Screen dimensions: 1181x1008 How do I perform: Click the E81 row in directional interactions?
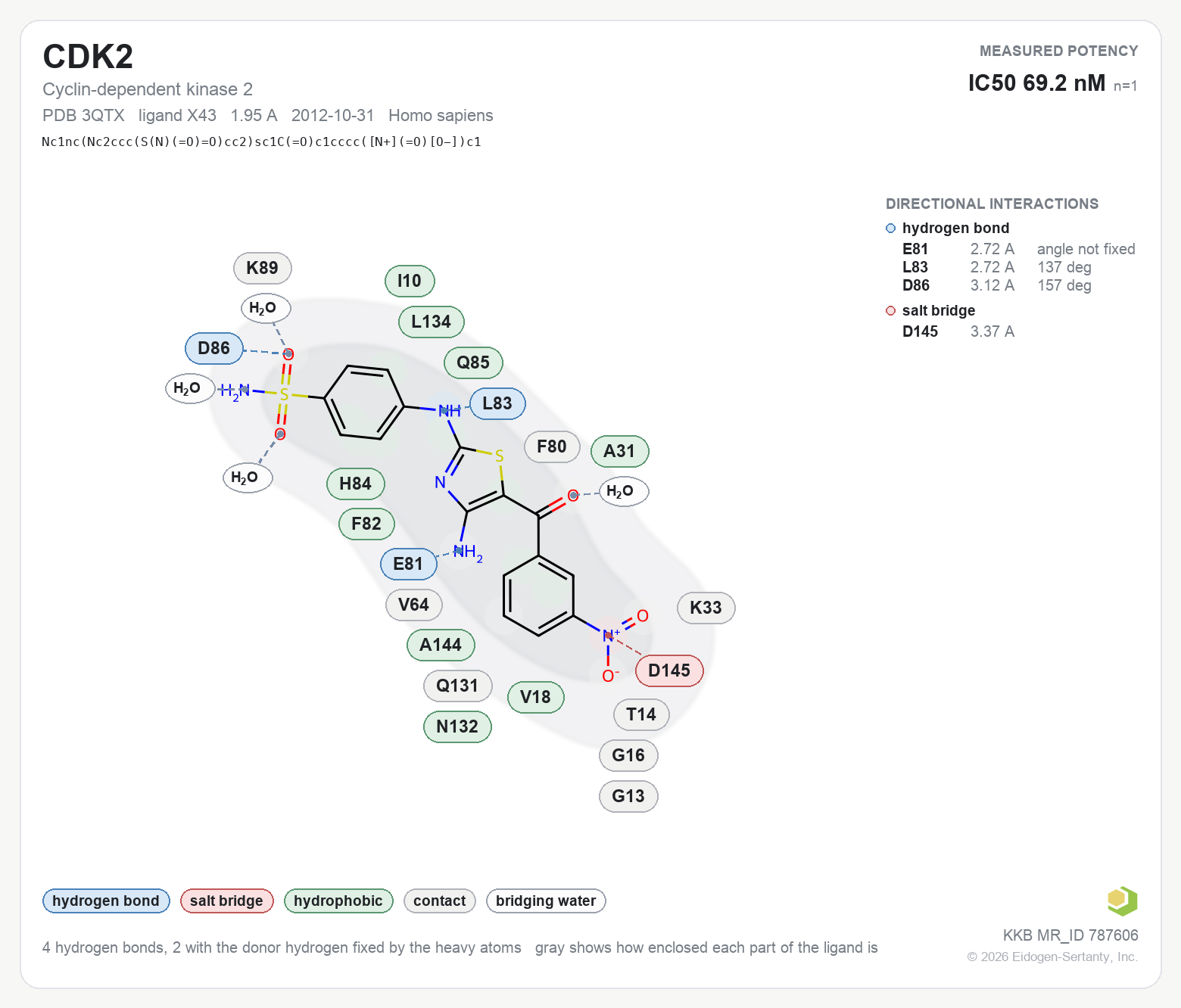click(1018, 249)
